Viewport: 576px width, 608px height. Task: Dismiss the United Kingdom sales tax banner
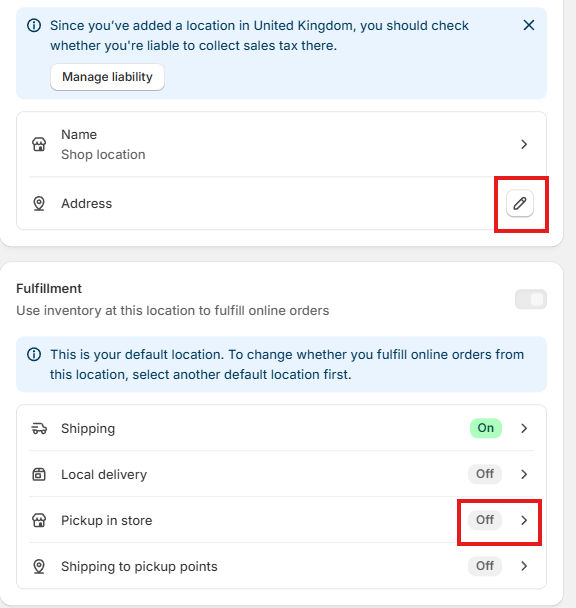pyautogui.click(x=529, y=25)
